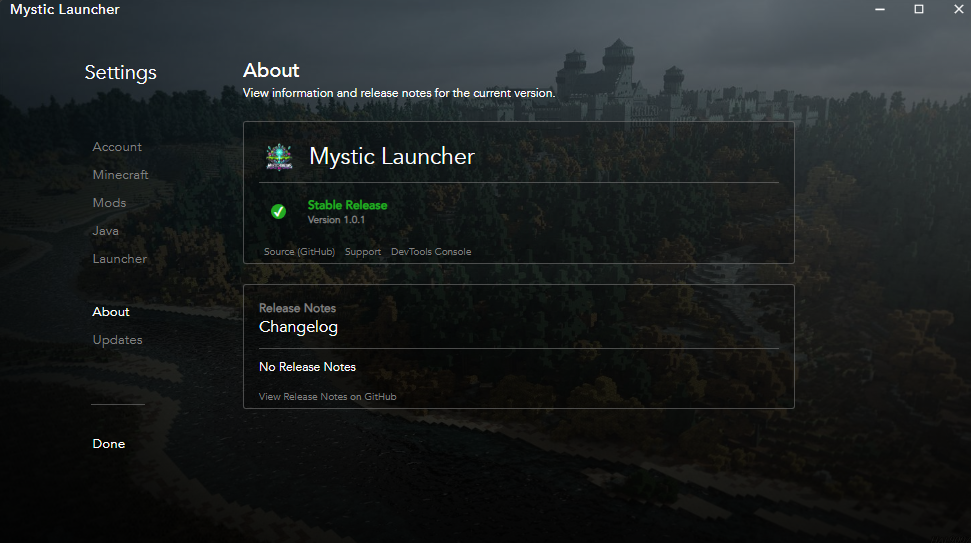This screenshot has width=971, height=543.
Task: Open the Account settings tab
Action: [x=117, y=147]
